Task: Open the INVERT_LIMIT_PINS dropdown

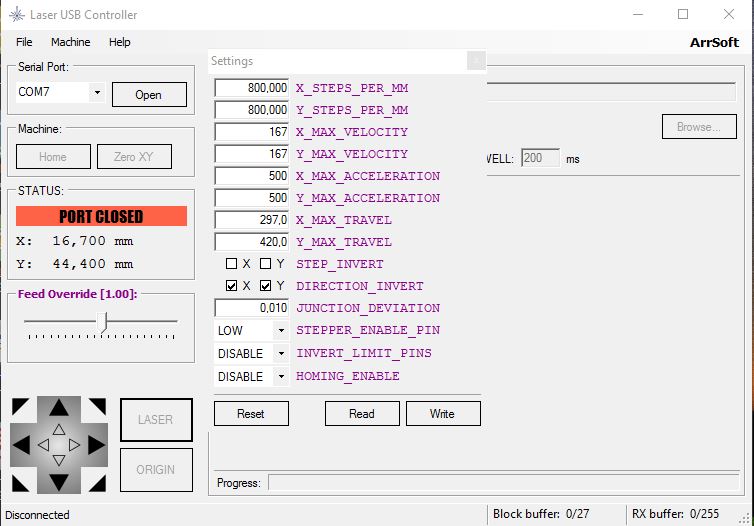Action: [x=281, y=353]
